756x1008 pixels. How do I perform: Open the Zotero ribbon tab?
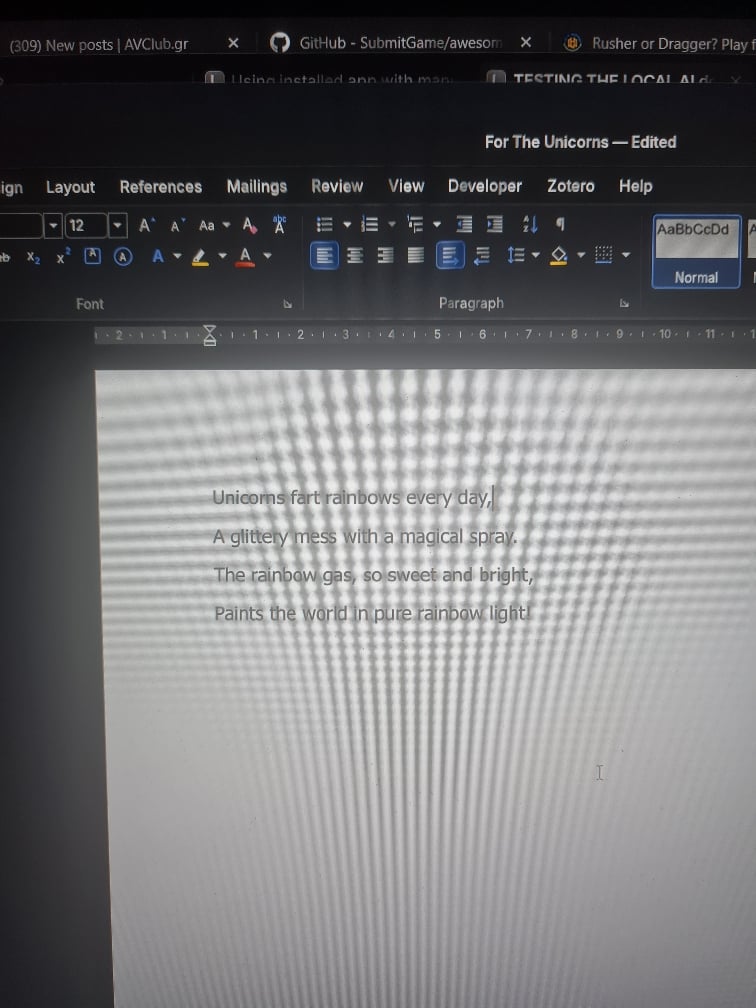[x=570, y=186]
